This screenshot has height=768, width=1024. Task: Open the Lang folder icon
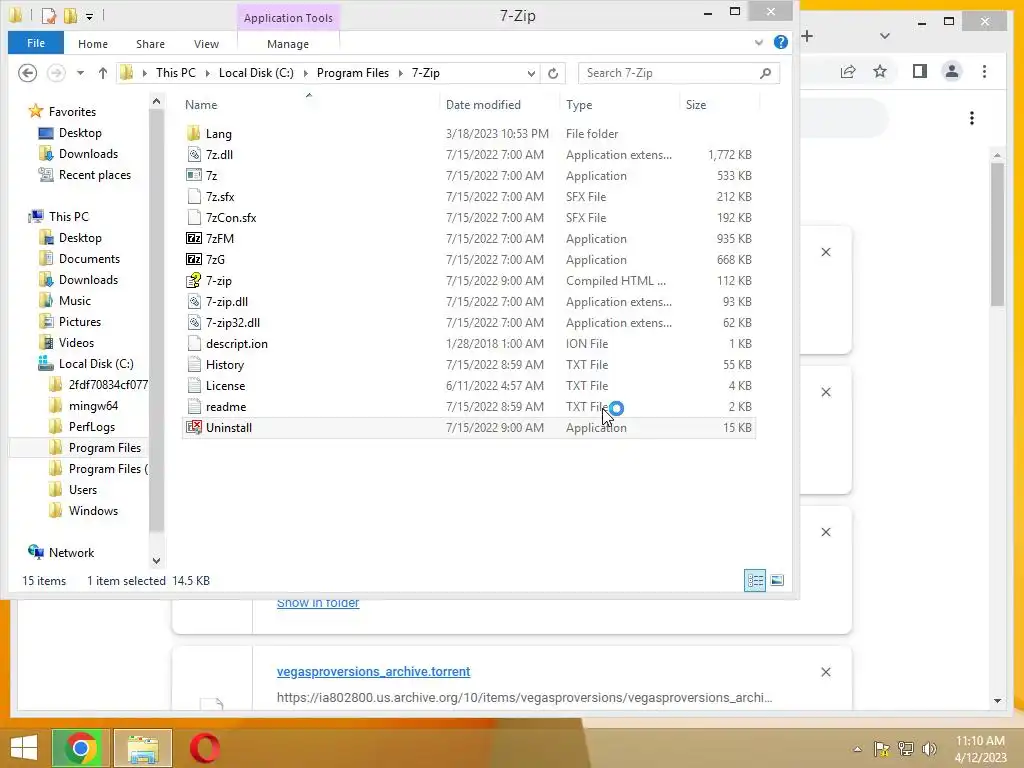[x=193, y=134]
